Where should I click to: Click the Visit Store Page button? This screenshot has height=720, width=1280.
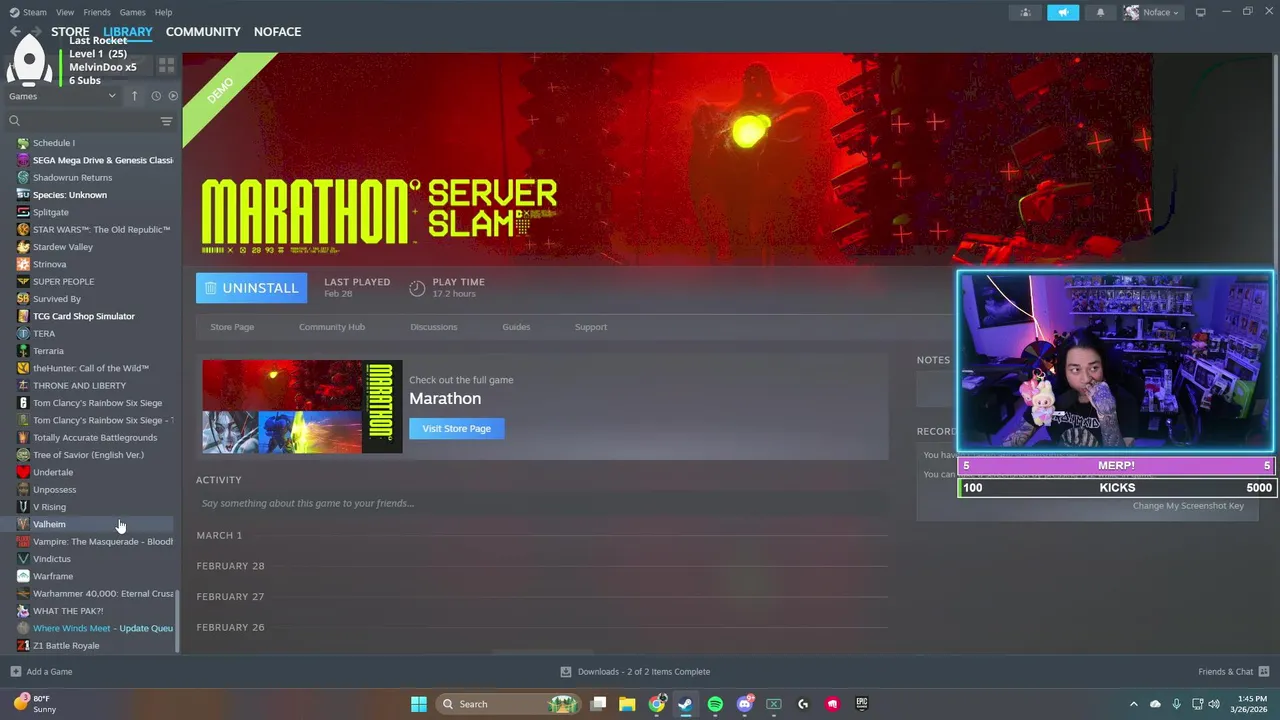pos(456,428)
